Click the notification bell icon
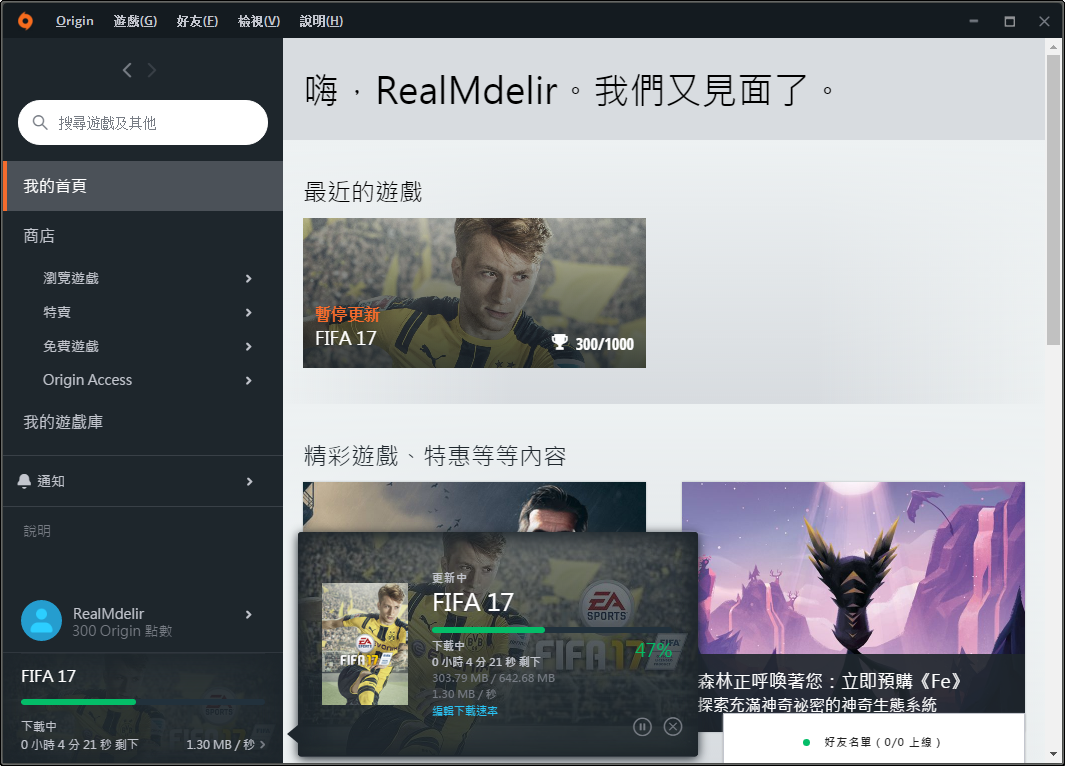The height and width of the screenshot is (766, 1065). (24, 481)
